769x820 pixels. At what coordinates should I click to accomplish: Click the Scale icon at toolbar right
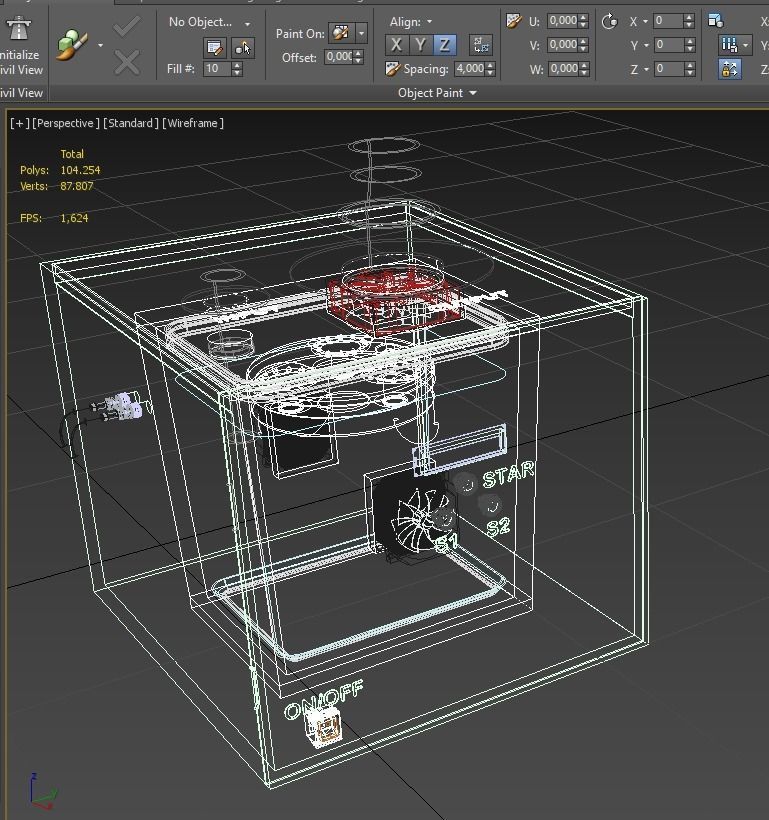pyautogui.click(x=716, y=21)
